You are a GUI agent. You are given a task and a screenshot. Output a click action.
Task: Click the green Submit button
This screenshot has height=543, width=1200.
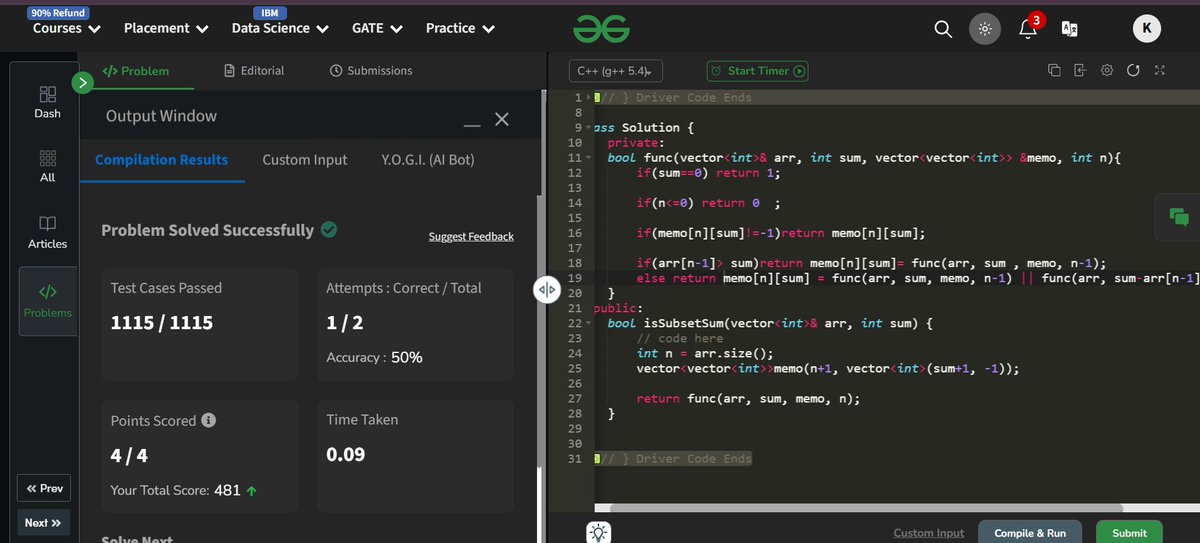(1129, 533)
